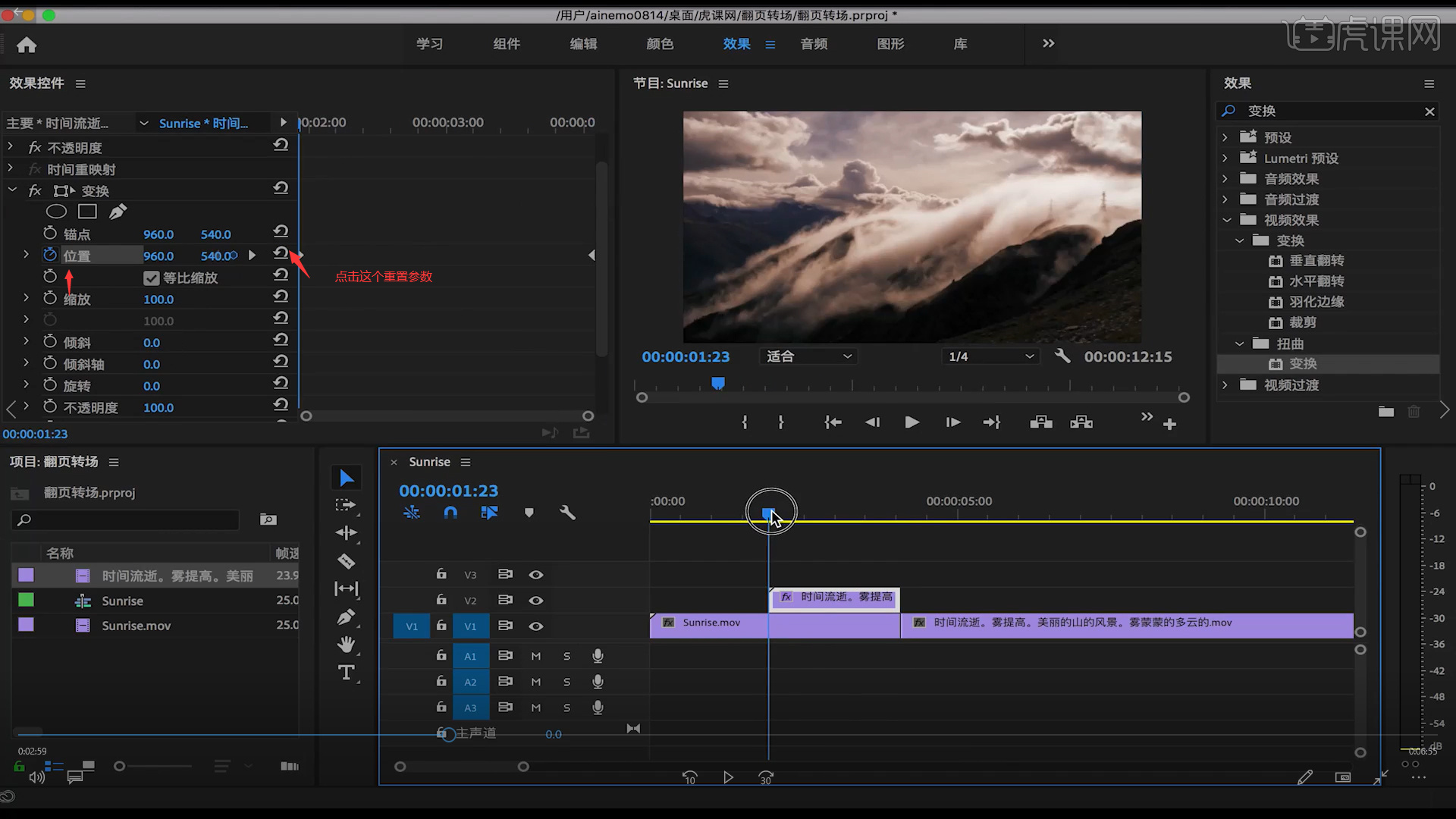The height and width of the screenshot is (819, 1456).
Task: Select the Pen tool in tools panel
Action: tap(346, 617)
